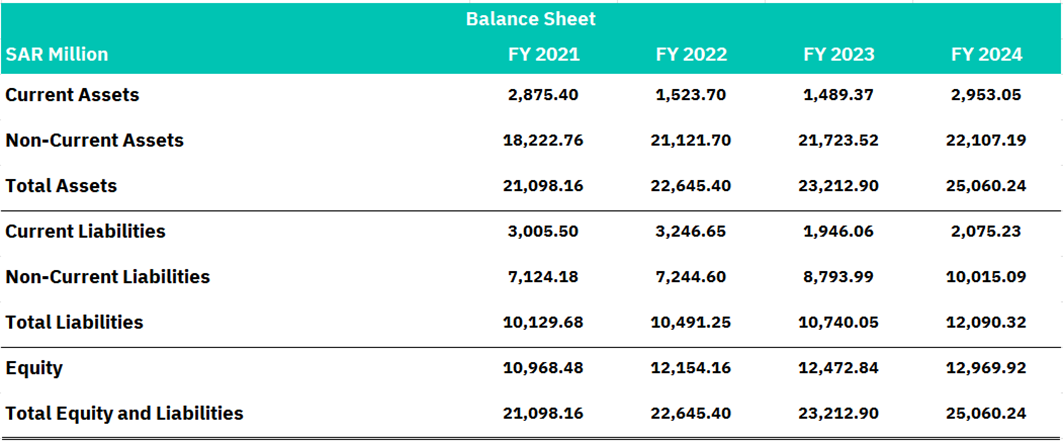Click Equity FY 2024 value 12,969.92
Viewport: 1063px width, 443px height.
(x=986, y=368)
